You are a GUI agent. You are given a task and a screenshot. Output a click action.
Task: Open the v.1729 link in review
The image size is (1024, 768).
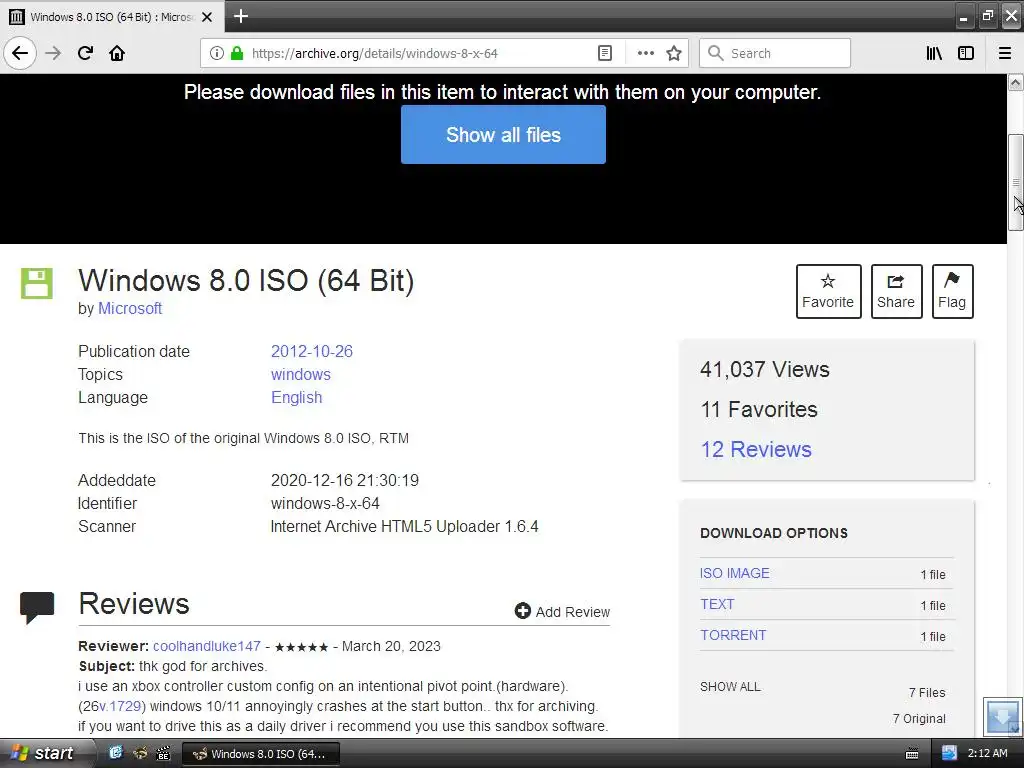pos(120,707)
